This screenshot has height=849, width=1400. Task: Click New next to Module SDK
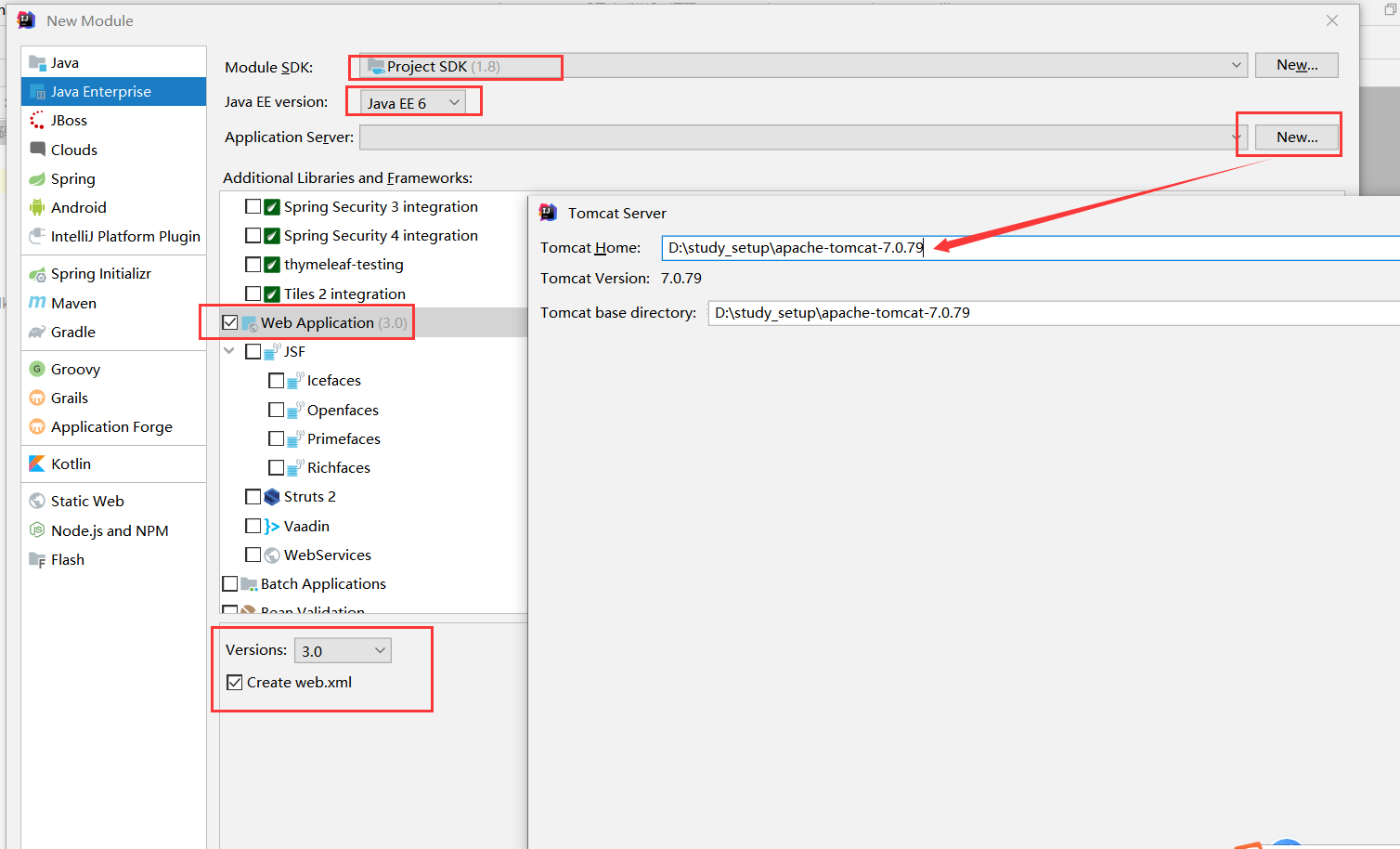tap(1297, 65)
